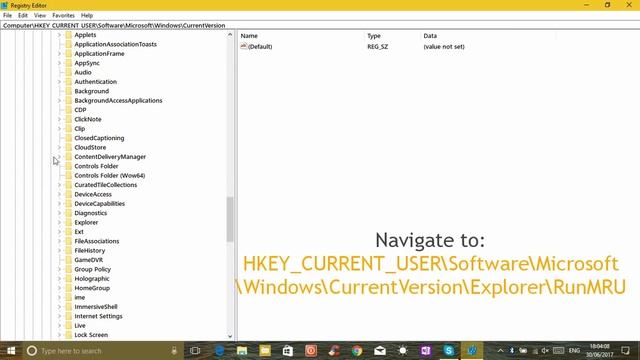Select the FileAssociations key
The height and width of the screenshot is (360, 640).
[x=97, y=241]
